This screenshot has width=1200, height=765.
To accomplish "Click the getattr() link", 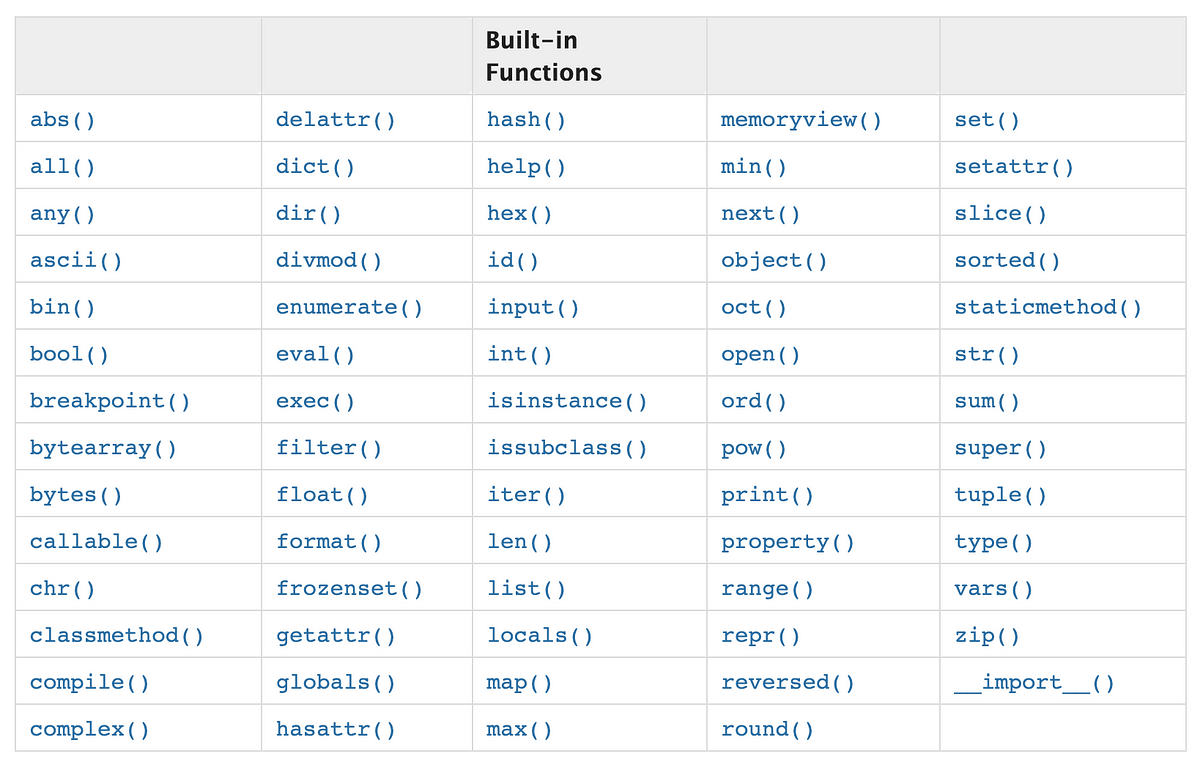I will (x=336, y=636).
